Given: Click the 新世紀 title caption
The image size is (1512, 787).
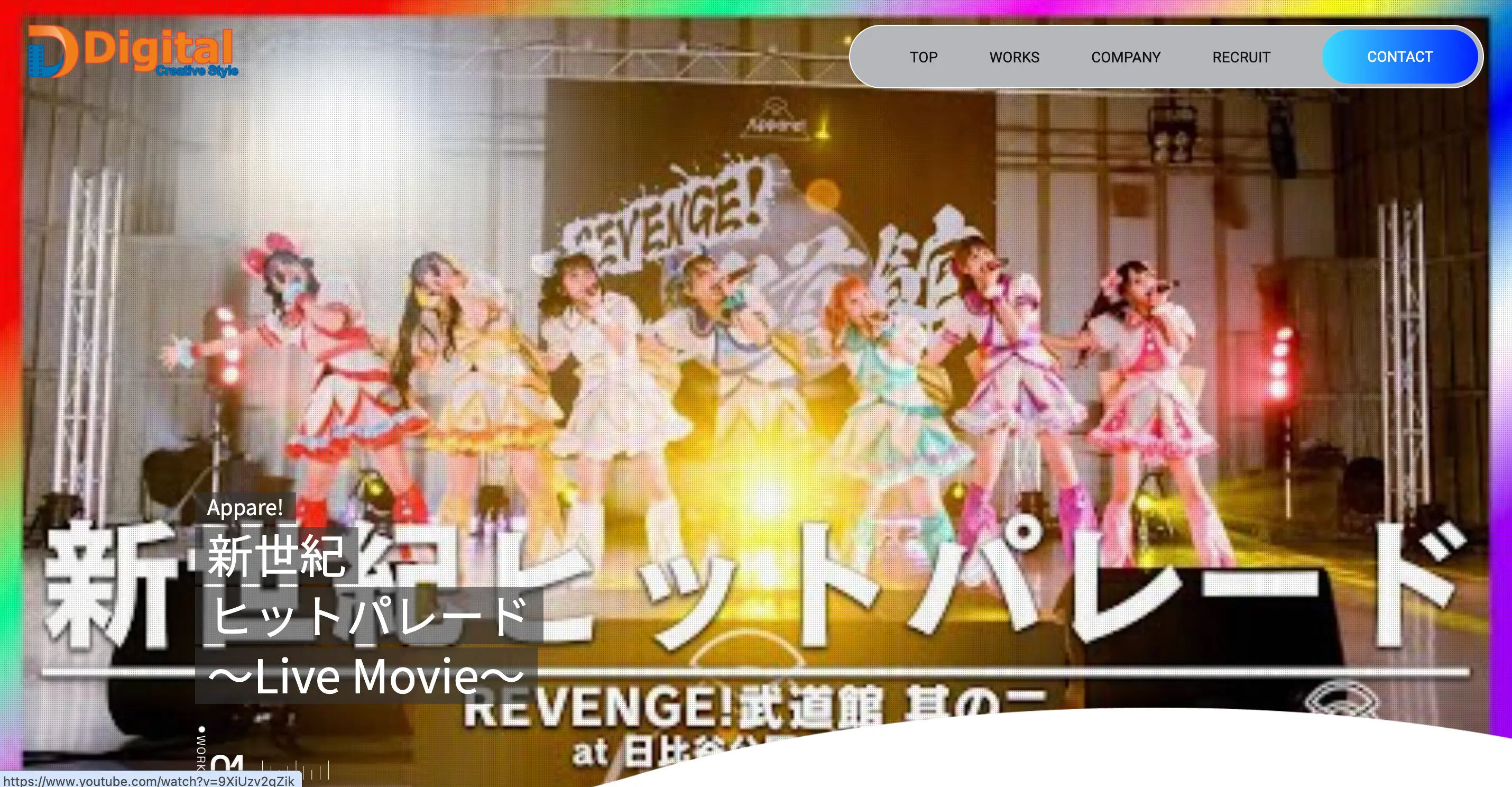Looking at the screenshot, I should click(276, 556).
